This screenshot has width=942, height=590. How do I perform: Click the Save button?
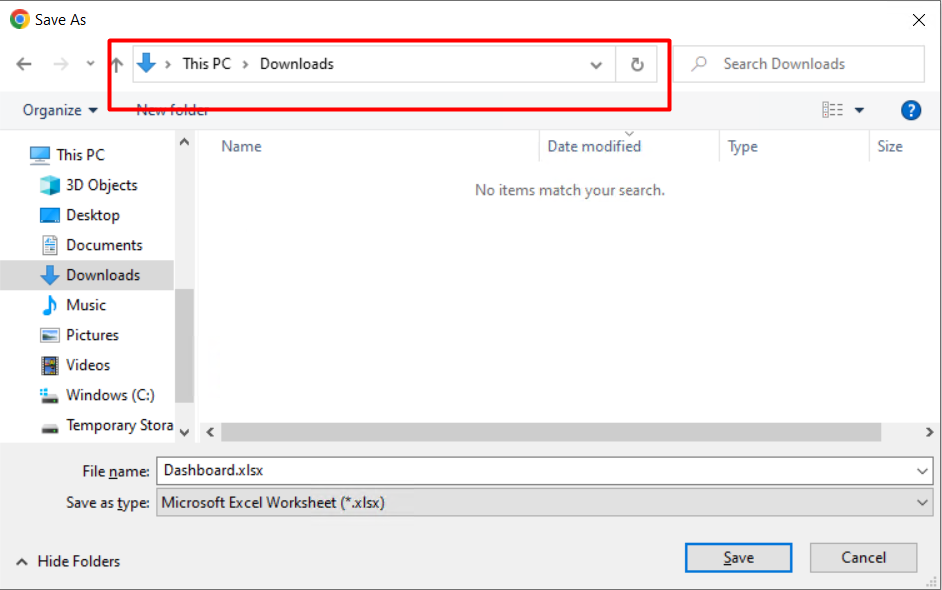[x=738, y=558]
